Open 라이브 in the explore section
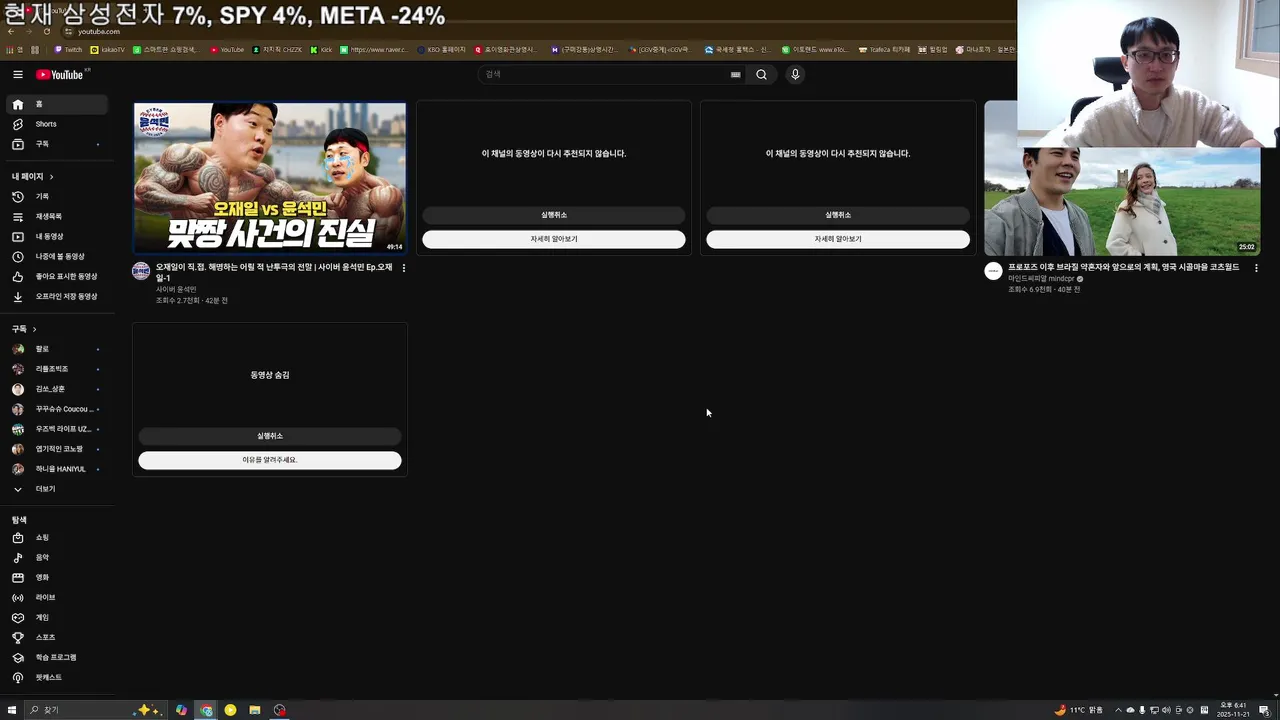Screen dimensions: 1280x720 58,597
